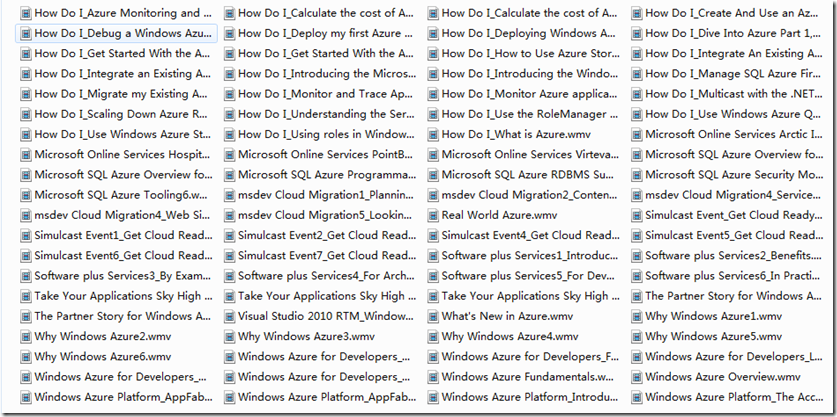Click the file icon of Why Windows Azure2.wmv
Screen dimensions: 837x417
coord(26,337)
